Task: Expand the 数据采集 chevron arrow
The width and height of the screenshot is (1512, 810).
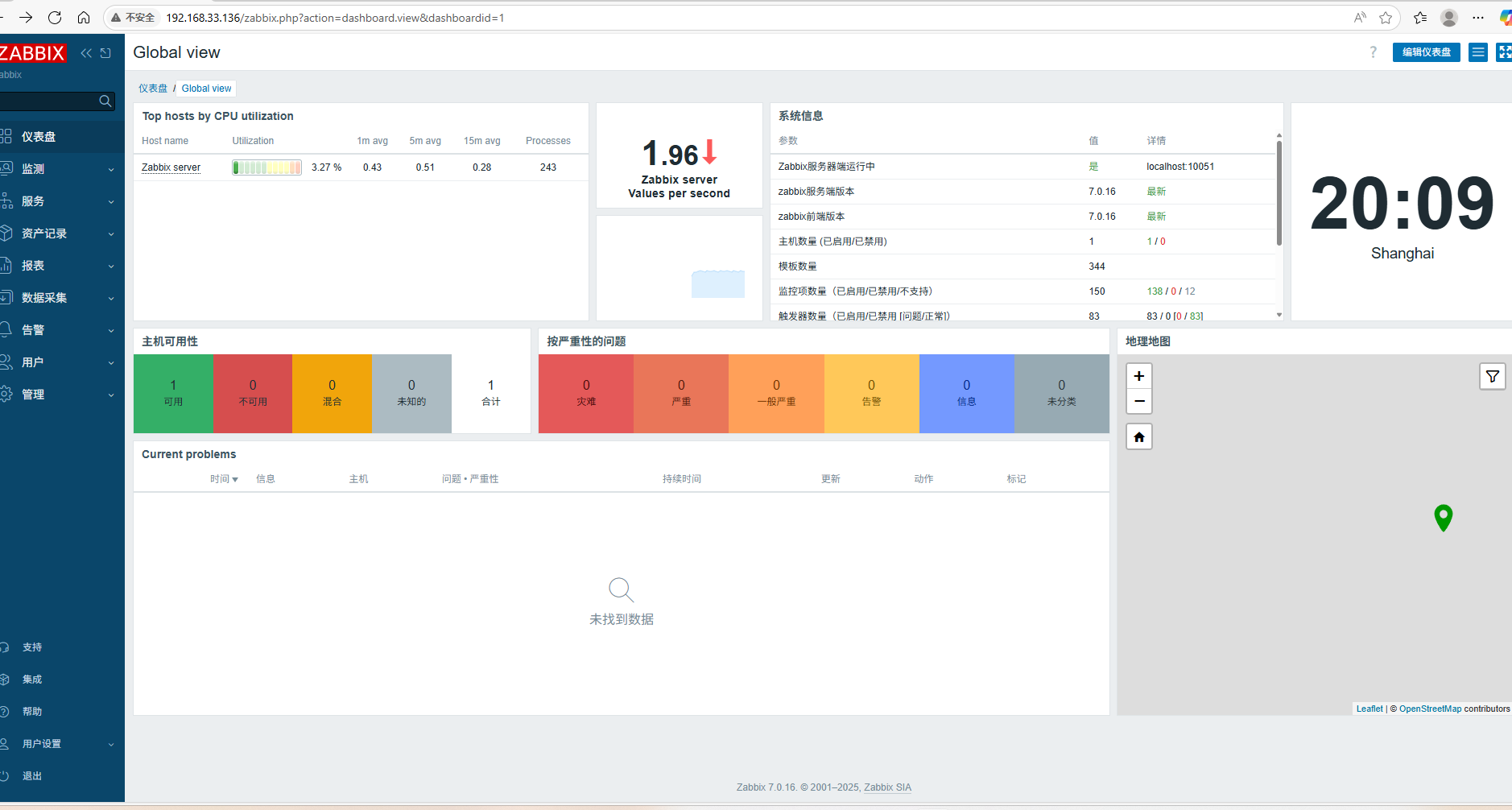Action: 111,299
